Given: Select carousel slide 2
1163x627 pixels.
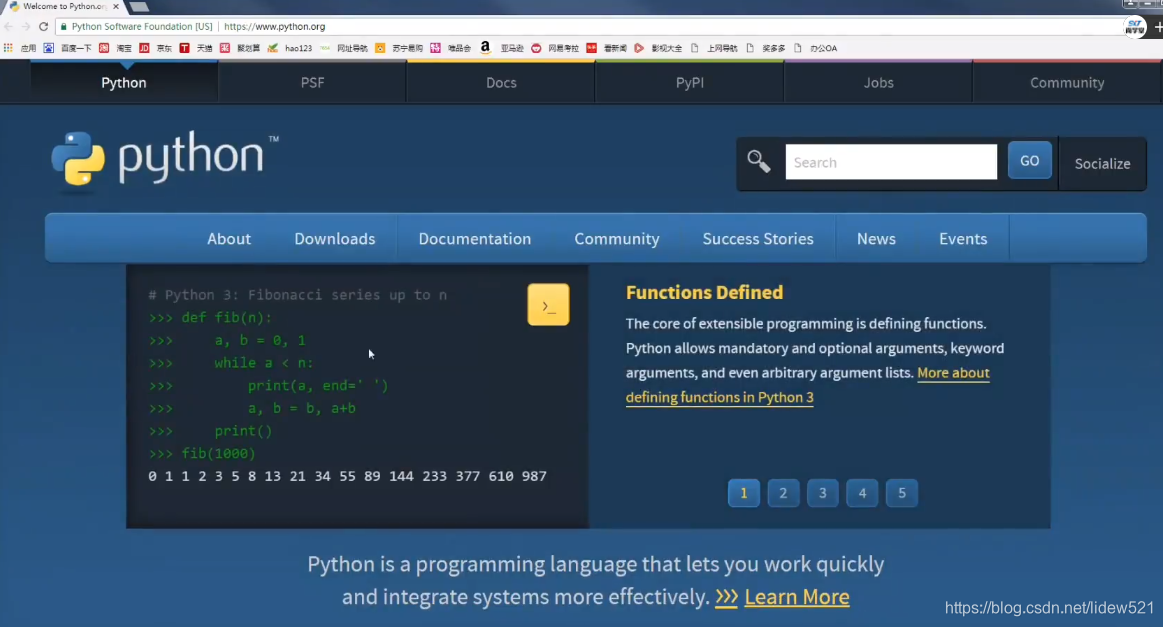Looking at the screenshot, I should click(783, 493).
